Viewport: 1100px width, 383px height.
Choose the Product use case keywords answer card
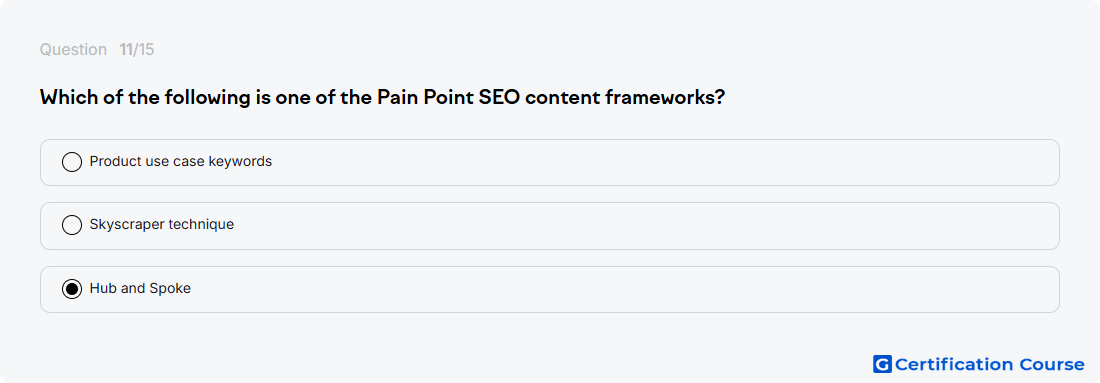(x=550, y=162)
